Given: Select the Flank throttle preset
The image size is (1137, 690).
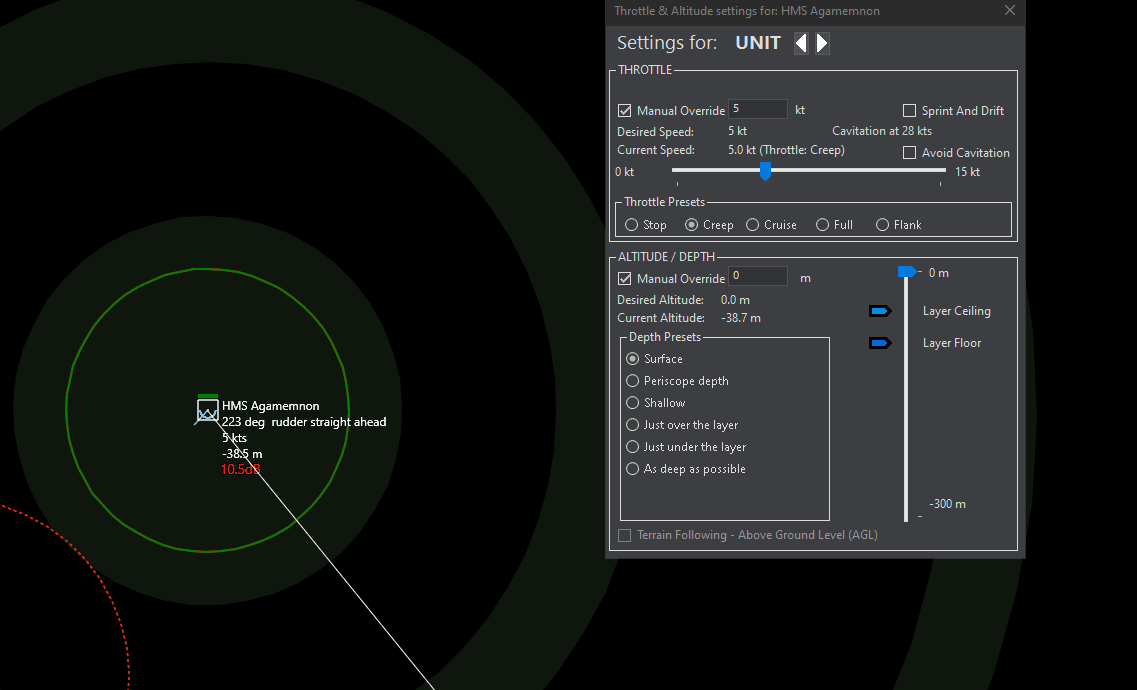Looking at the screenshot, I should [x=882, y=225].
